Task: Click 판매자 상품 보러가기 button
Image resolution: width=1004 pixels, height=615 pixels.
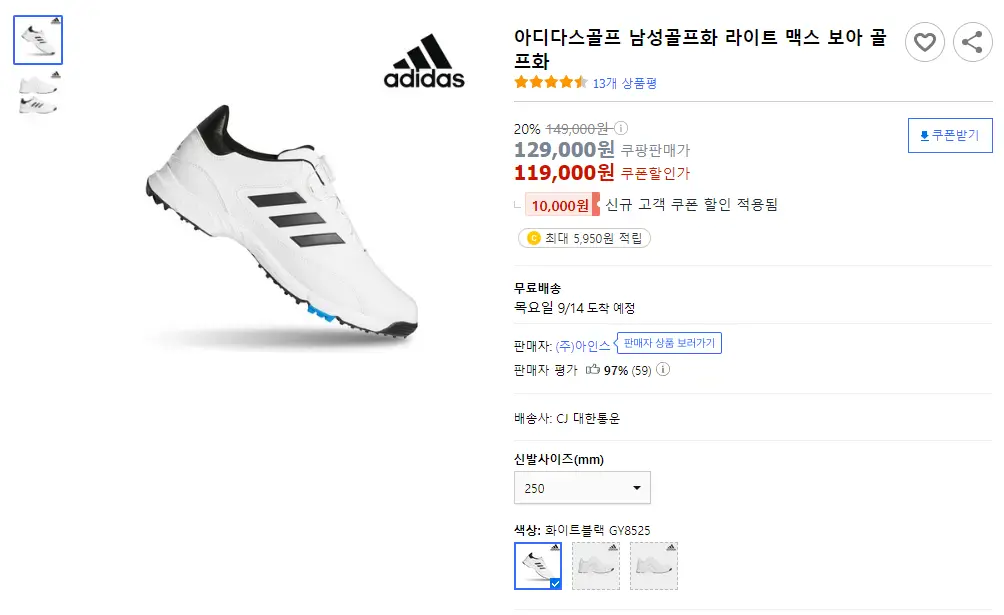Action: (x=669, y=343)
